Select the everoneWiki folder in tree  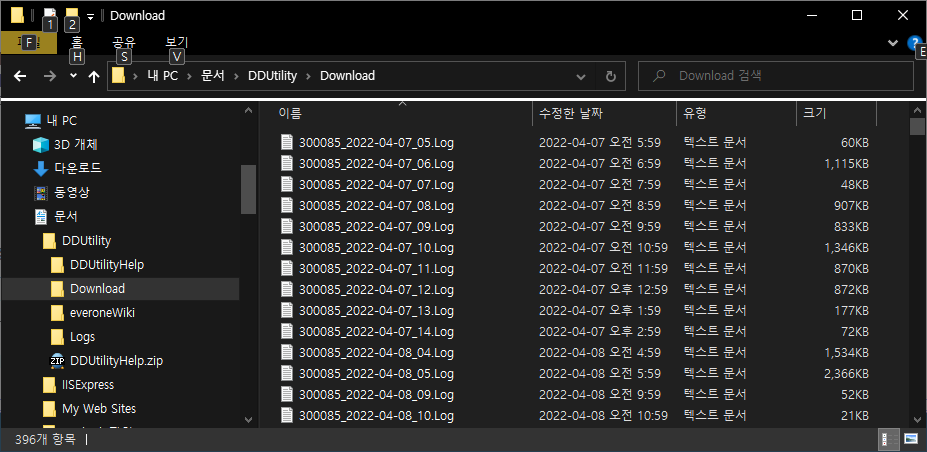coord(102,313)
